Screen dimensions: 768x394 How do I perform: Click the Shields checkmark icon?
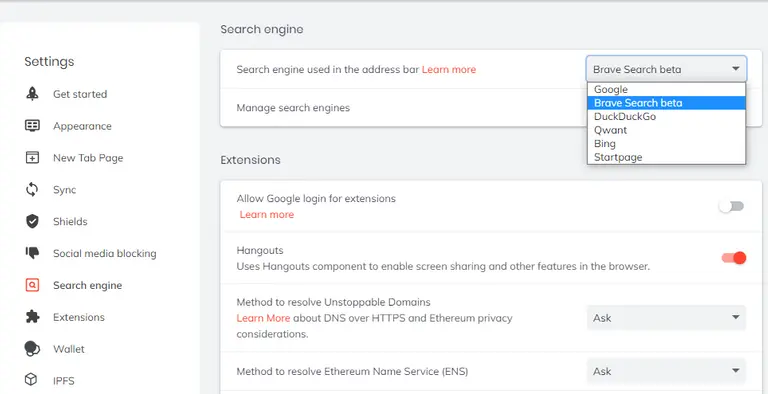pos(32,222)
